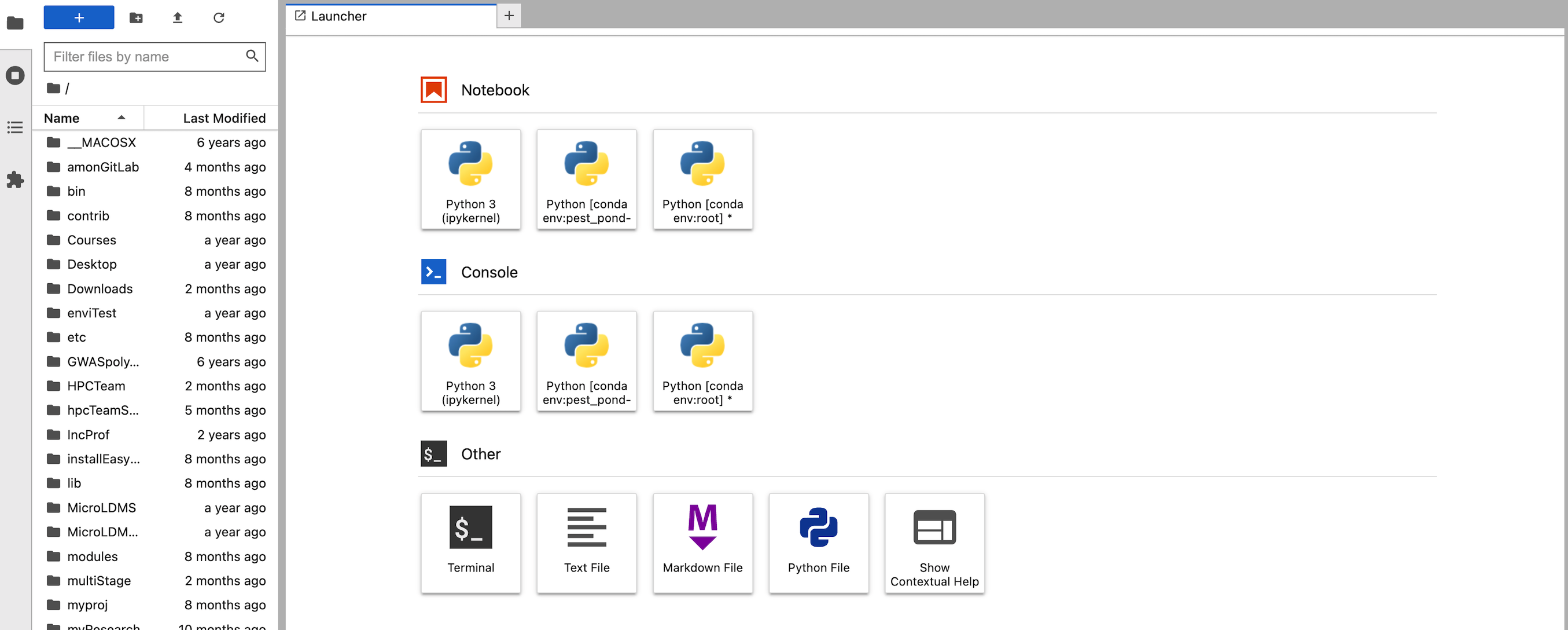Screen dimensions: 1568x630
Task: Select the myproj folder
Action: click(155, 605)
